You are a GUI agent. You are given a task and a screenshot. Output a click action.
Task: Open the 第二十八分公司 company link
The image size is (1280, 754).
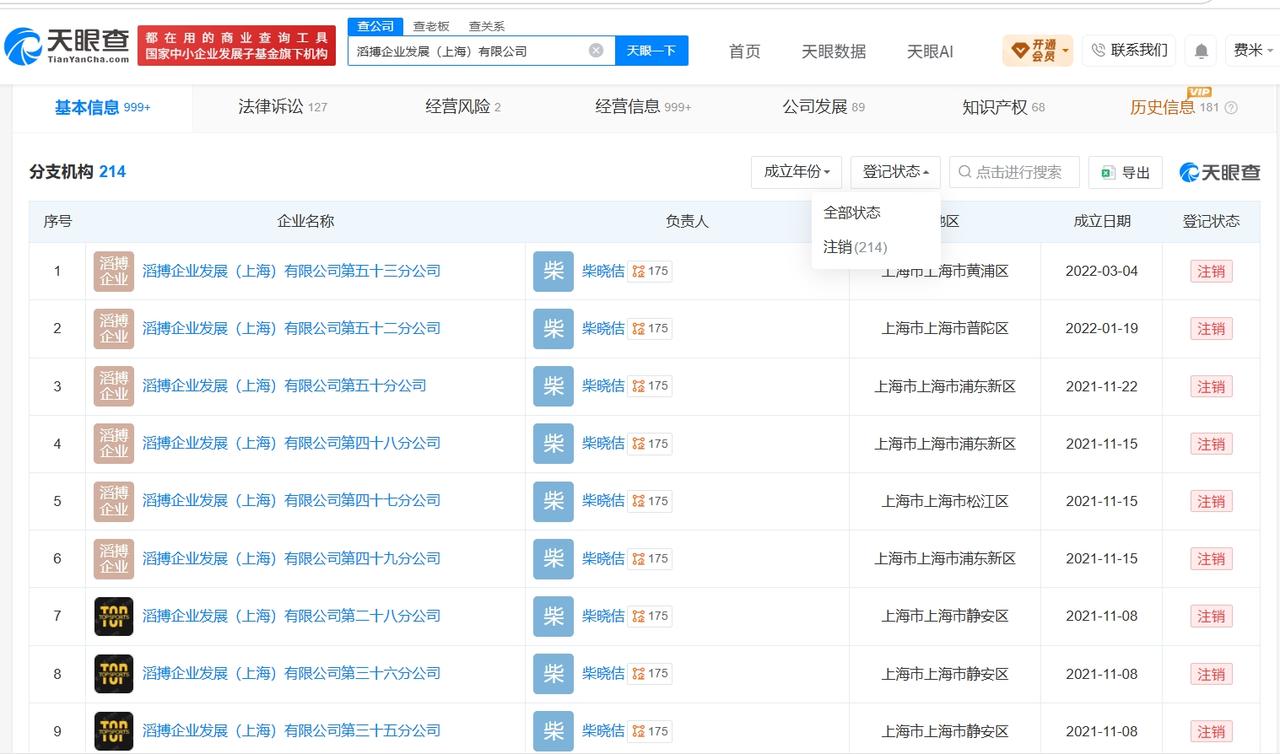coord(291,616)
